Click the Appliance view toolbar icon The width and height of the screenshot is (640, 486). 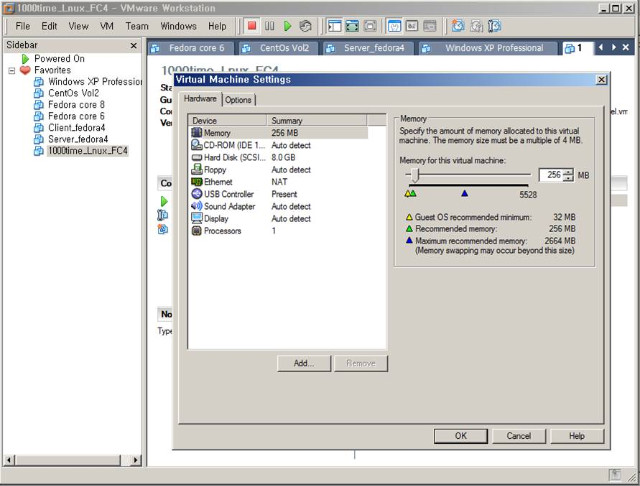(x=429, y=26)
